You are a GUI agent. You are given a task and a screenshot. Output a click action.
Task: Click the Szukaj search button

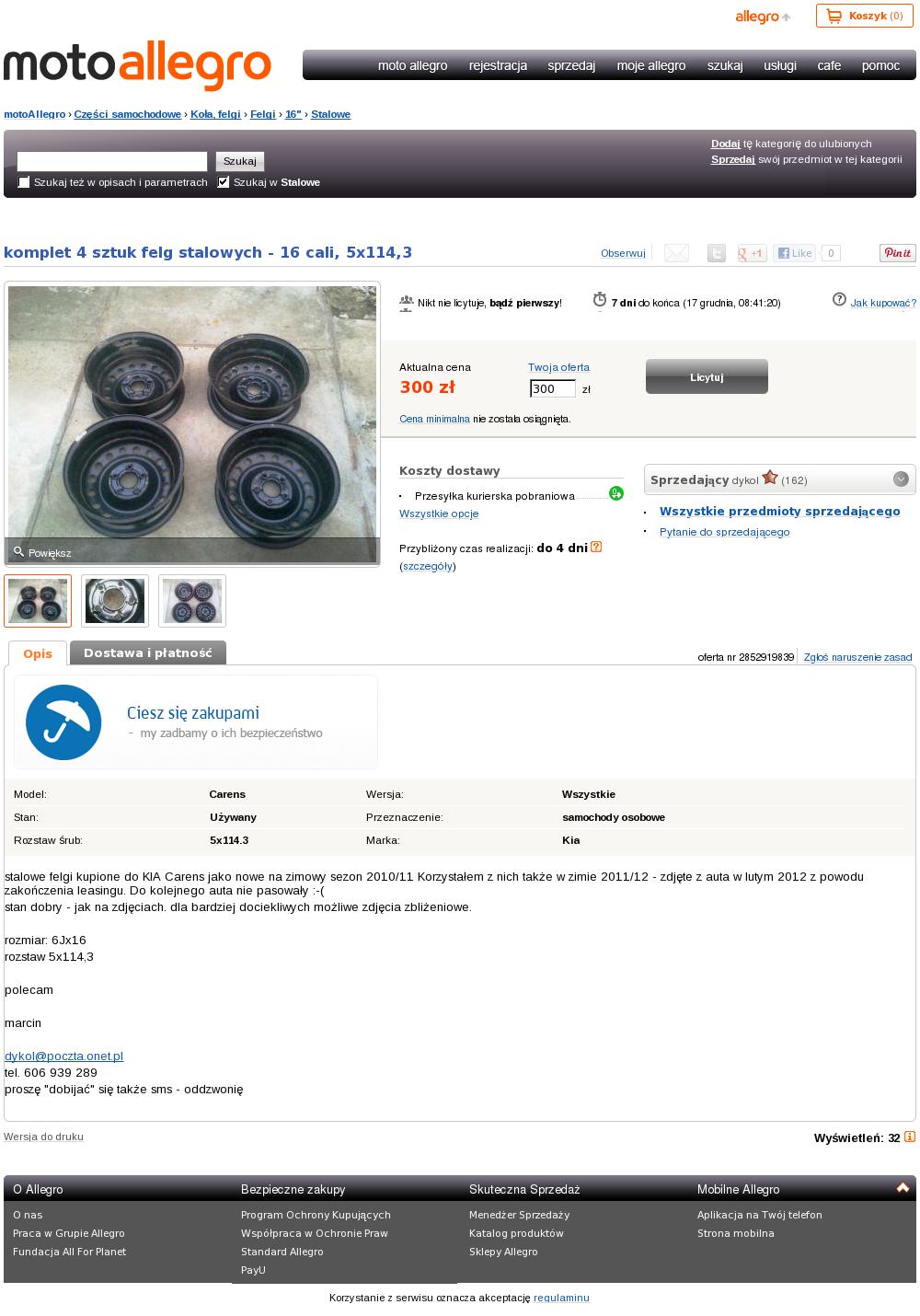(x=240, y=161)
